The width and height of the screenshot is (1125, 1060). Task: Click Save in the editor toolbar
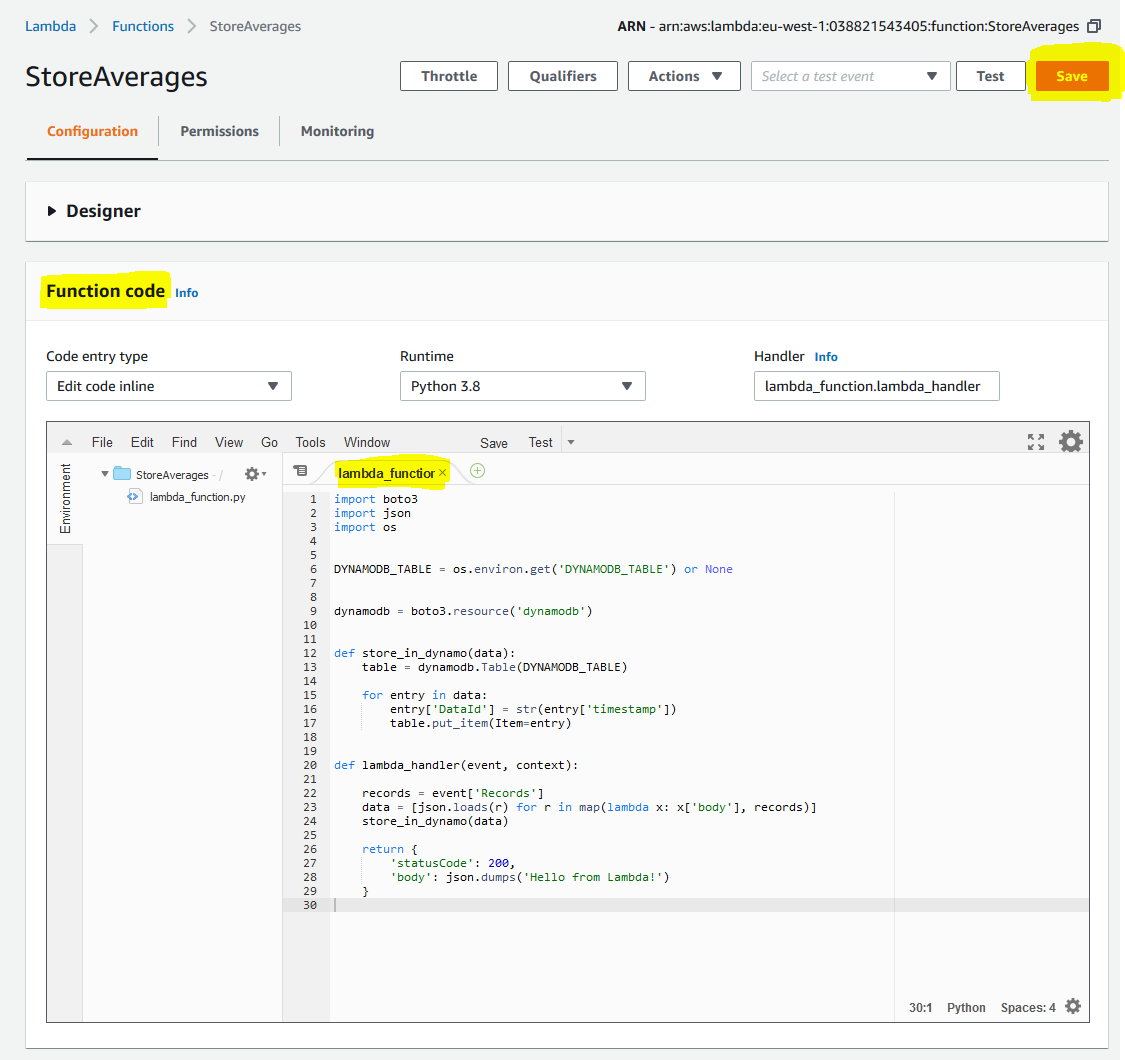(494, 443)
